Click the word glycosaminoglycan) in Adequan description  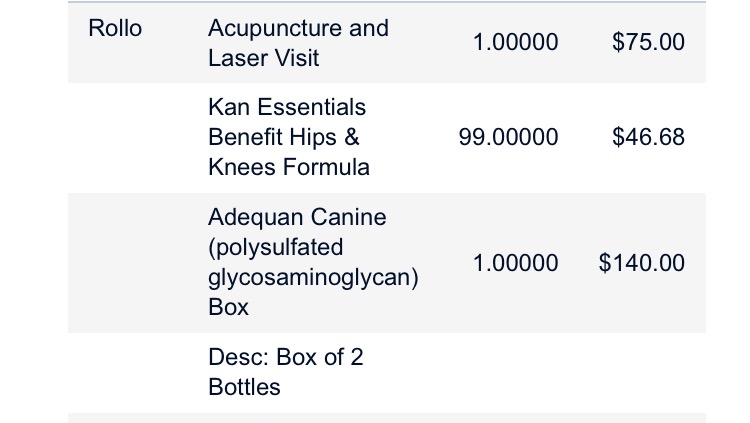click(x=313, y=277)
